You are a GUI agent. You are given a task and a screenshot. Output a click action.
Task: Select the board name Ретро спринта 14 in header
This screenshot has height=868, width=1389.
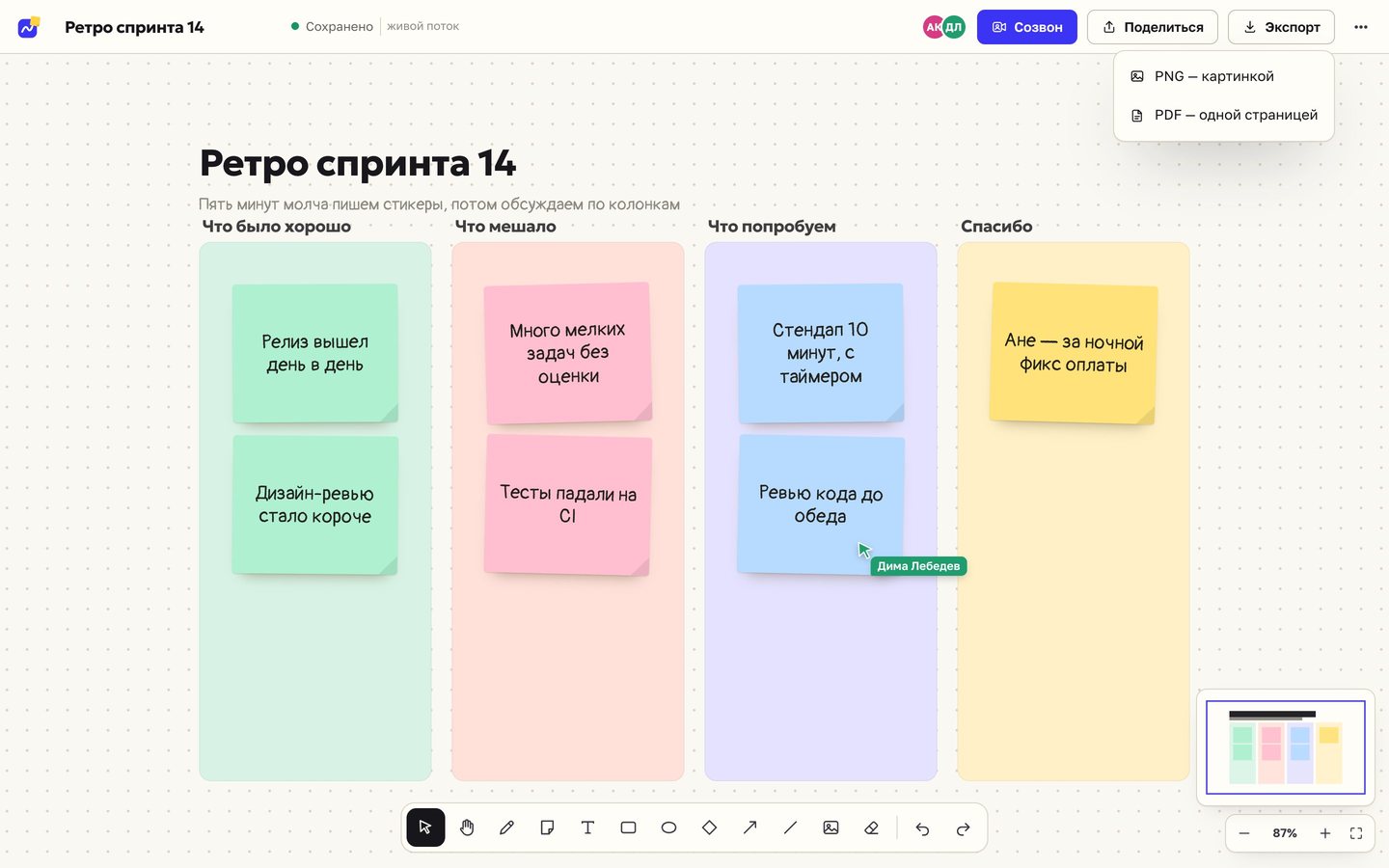point(134,27)
